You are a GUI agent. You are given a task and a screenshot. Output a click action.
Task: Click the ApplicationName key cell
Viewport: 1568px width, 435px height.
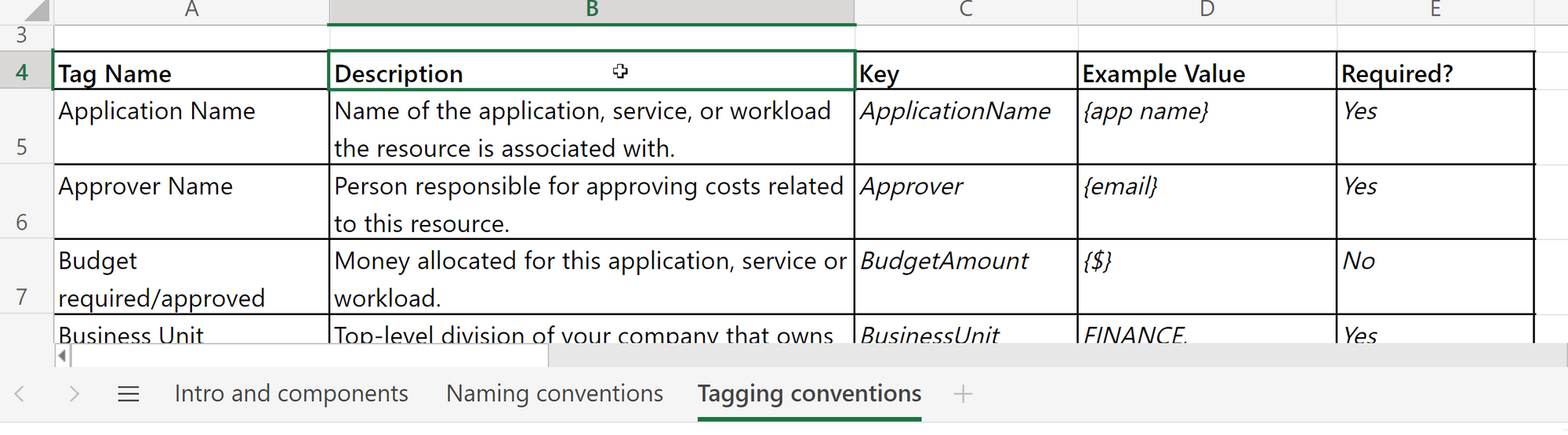(966, 127)
